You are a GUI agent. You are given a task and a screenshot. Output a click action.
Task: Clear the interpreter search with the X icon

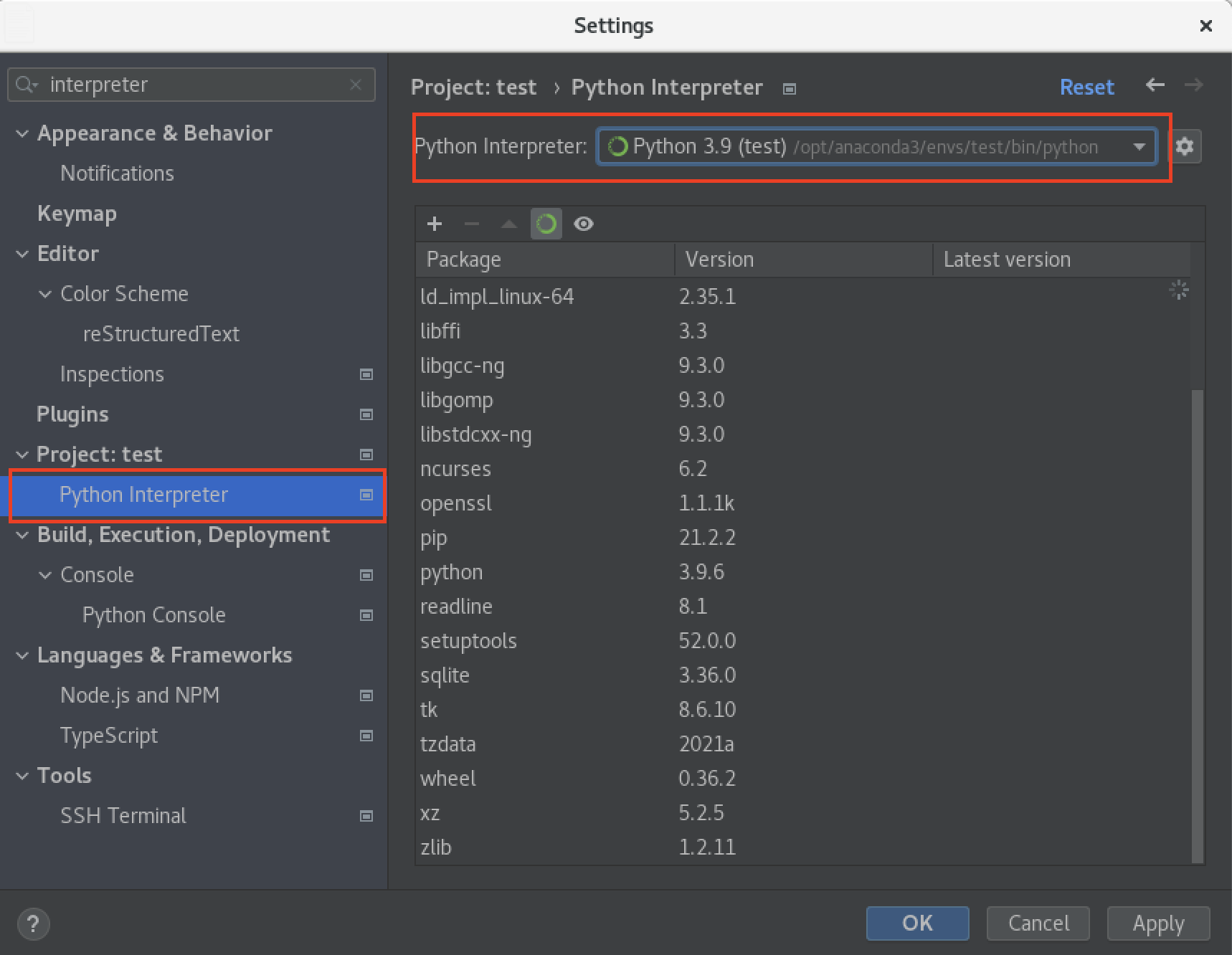(x=356, y=85)
